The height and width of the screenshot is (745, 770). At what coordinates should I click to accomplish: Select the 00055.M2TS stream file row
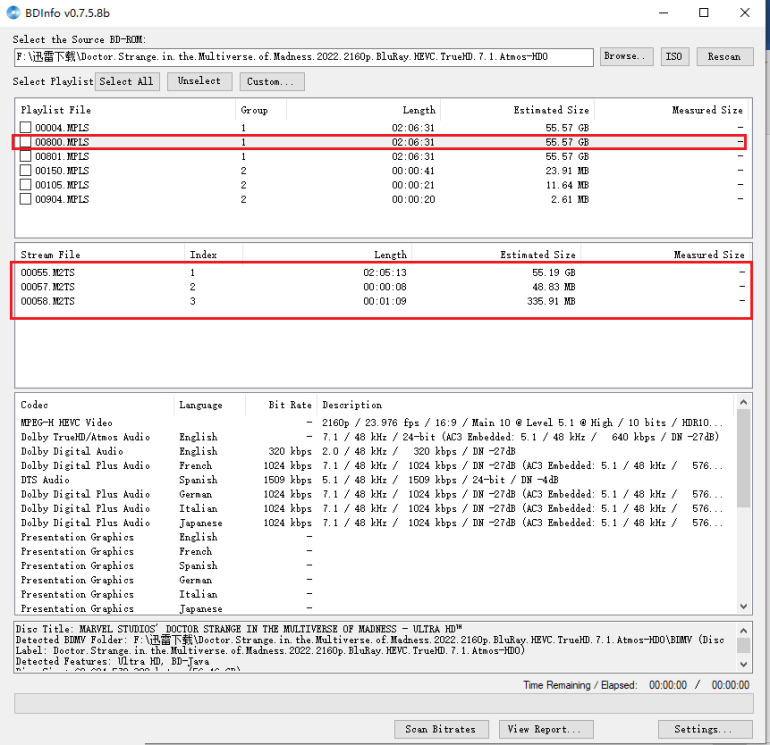[49, 273]
